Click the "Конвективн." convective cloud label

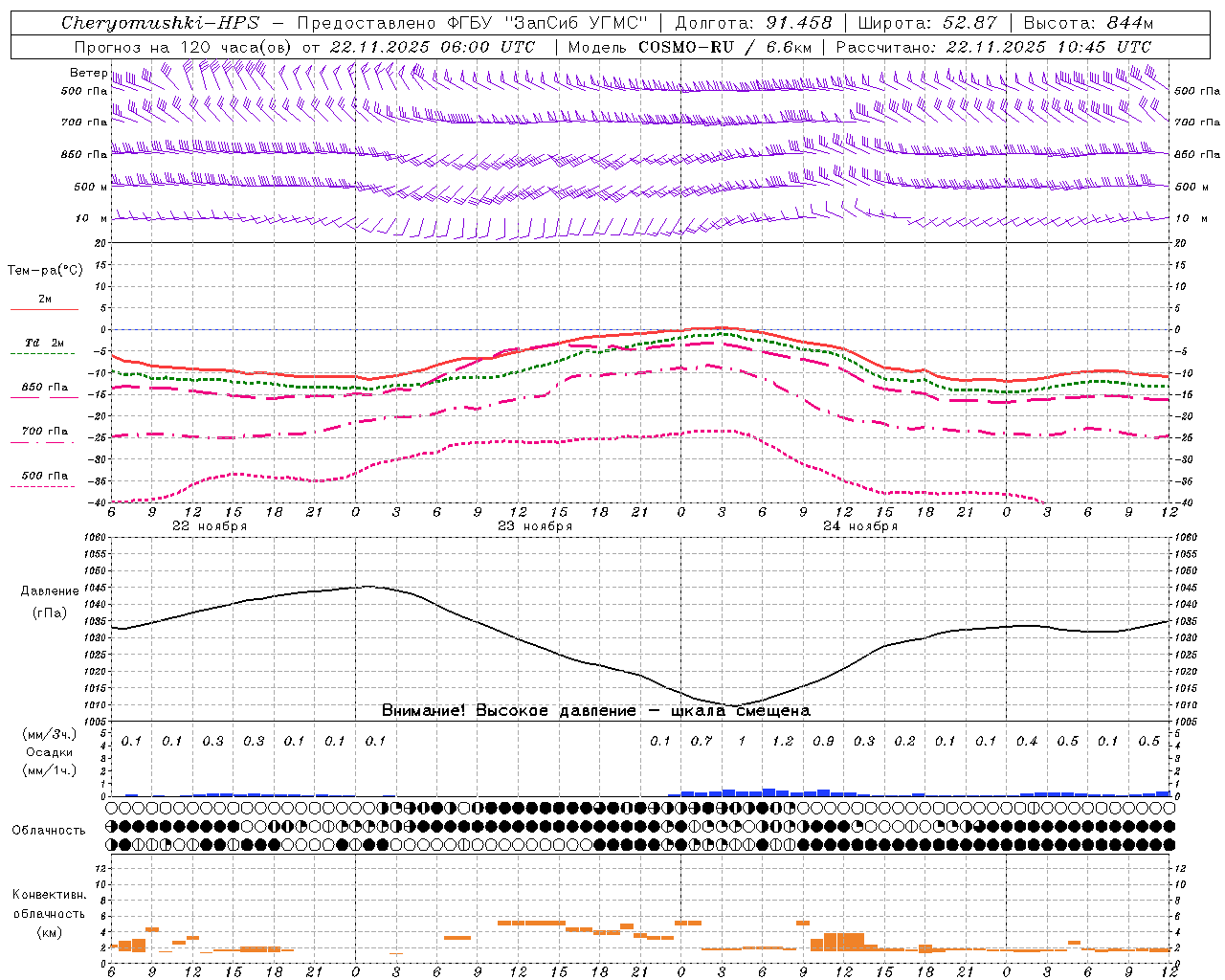coord(49,895)
